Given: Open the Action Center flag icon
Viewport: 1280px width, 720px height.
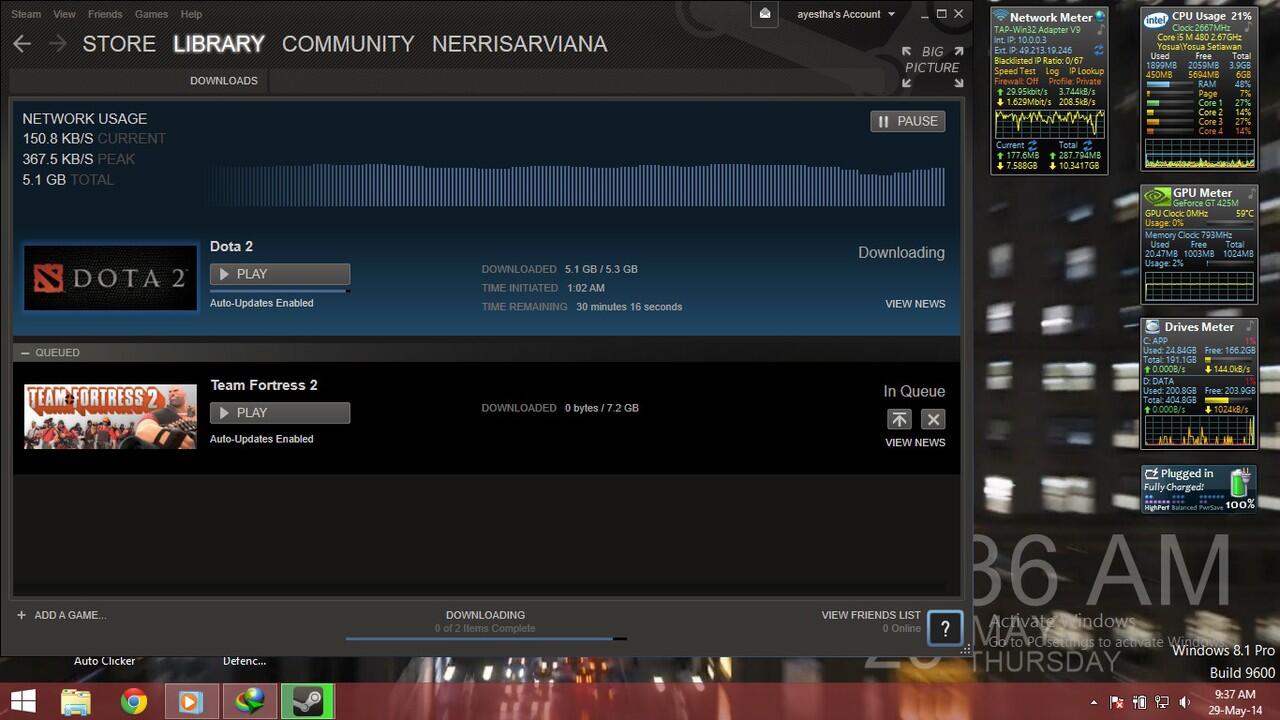Looking at the screenshot, I should tap(1117, 702).
